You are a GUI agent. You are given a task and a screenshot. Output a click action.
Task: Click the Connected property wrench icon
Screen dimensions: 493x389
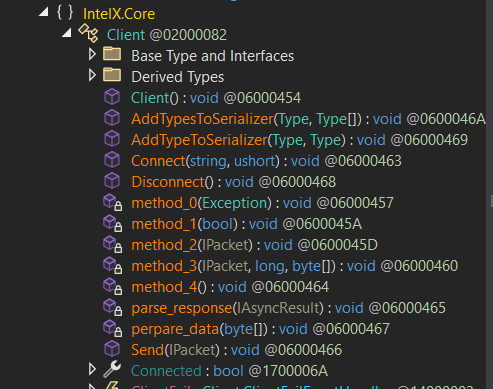tap(112, 369)
